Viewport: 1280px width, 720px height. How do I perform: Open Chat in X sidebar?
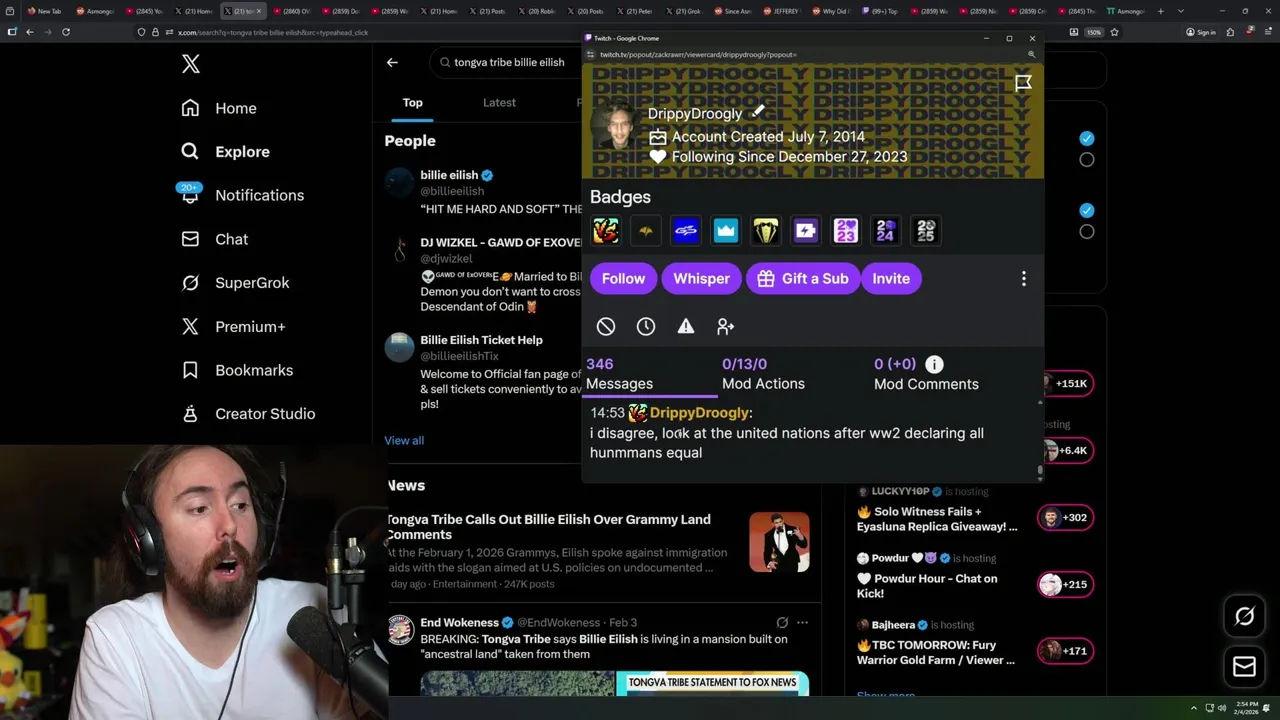(x=214, y=239)
